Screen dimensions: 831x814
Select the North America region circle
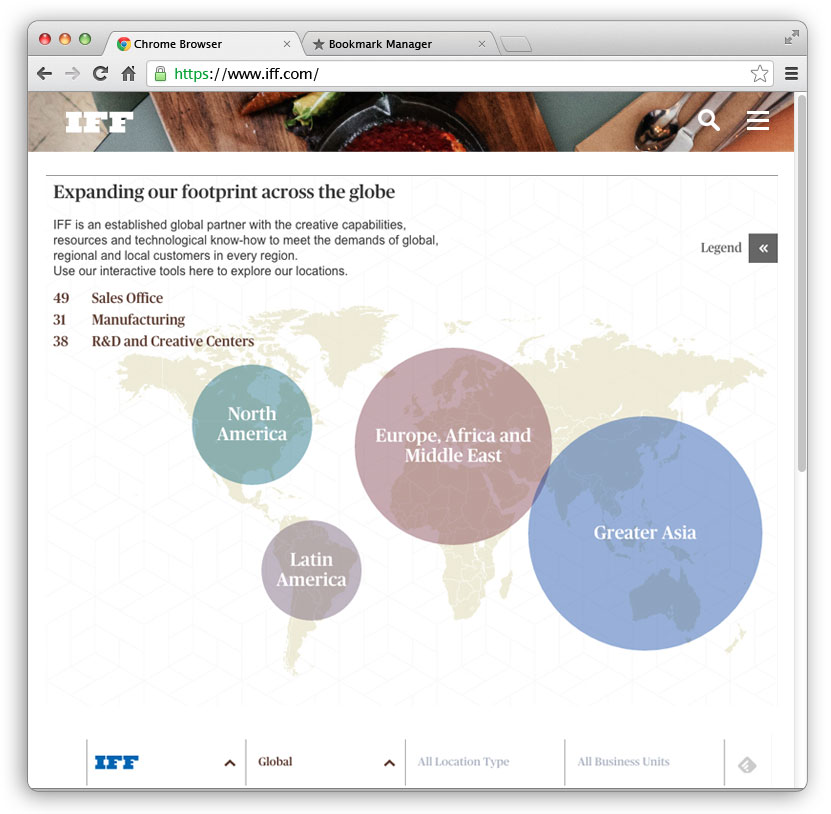pos(252,424)
